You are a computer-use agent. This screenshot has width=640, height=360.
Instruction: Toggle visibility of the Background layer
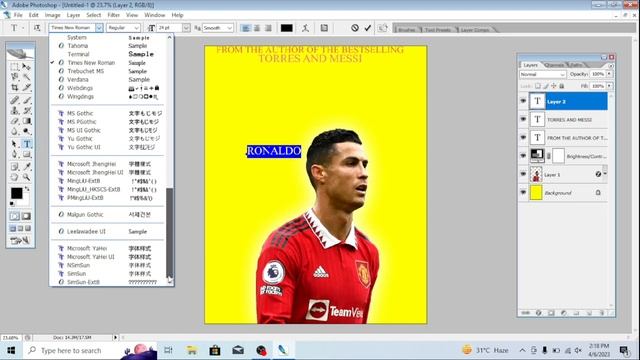point(523,192)
